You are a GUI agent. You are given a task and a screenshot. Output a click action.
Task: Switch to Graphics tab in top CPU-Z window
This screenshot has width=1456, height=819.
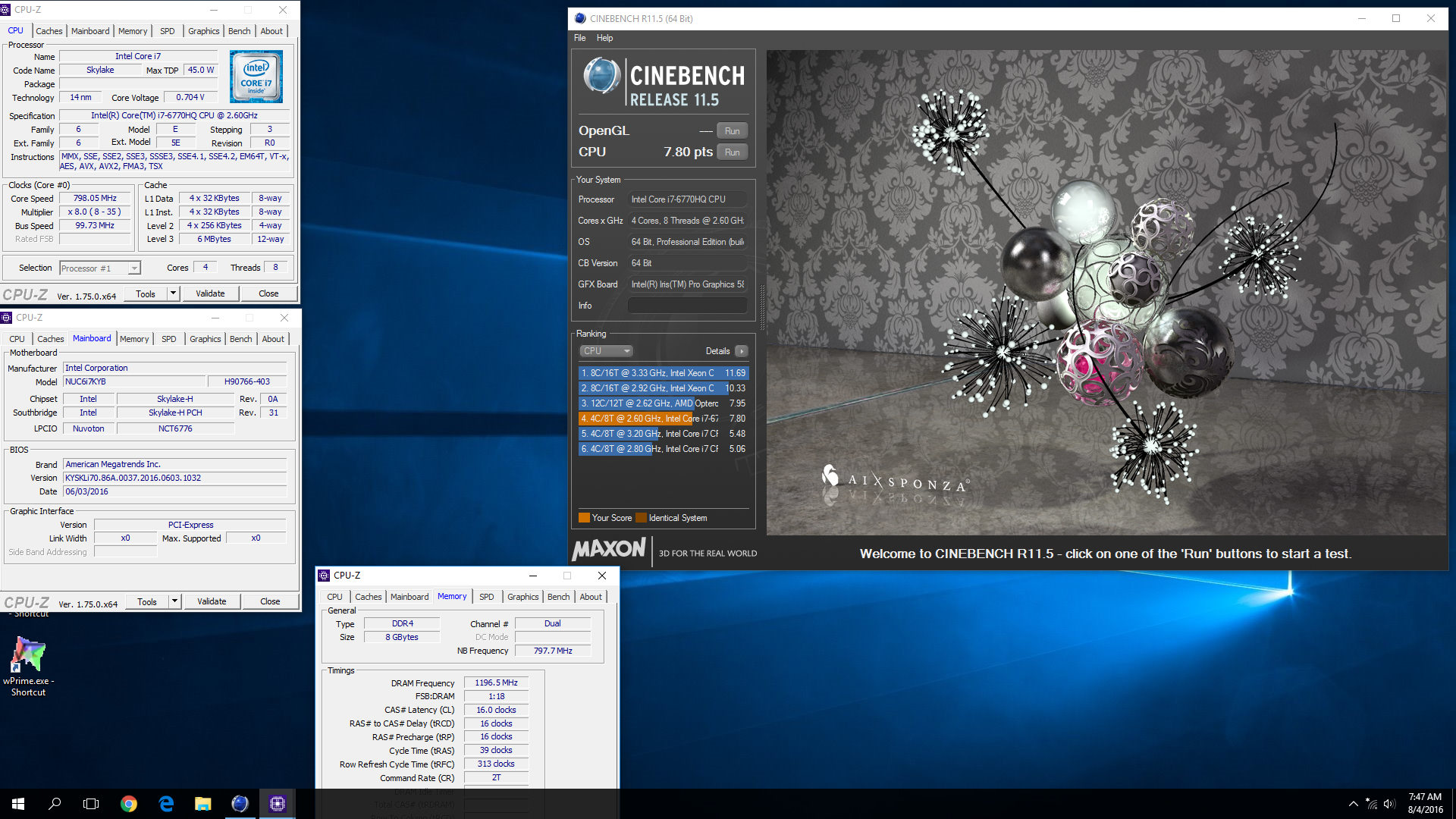204,31
